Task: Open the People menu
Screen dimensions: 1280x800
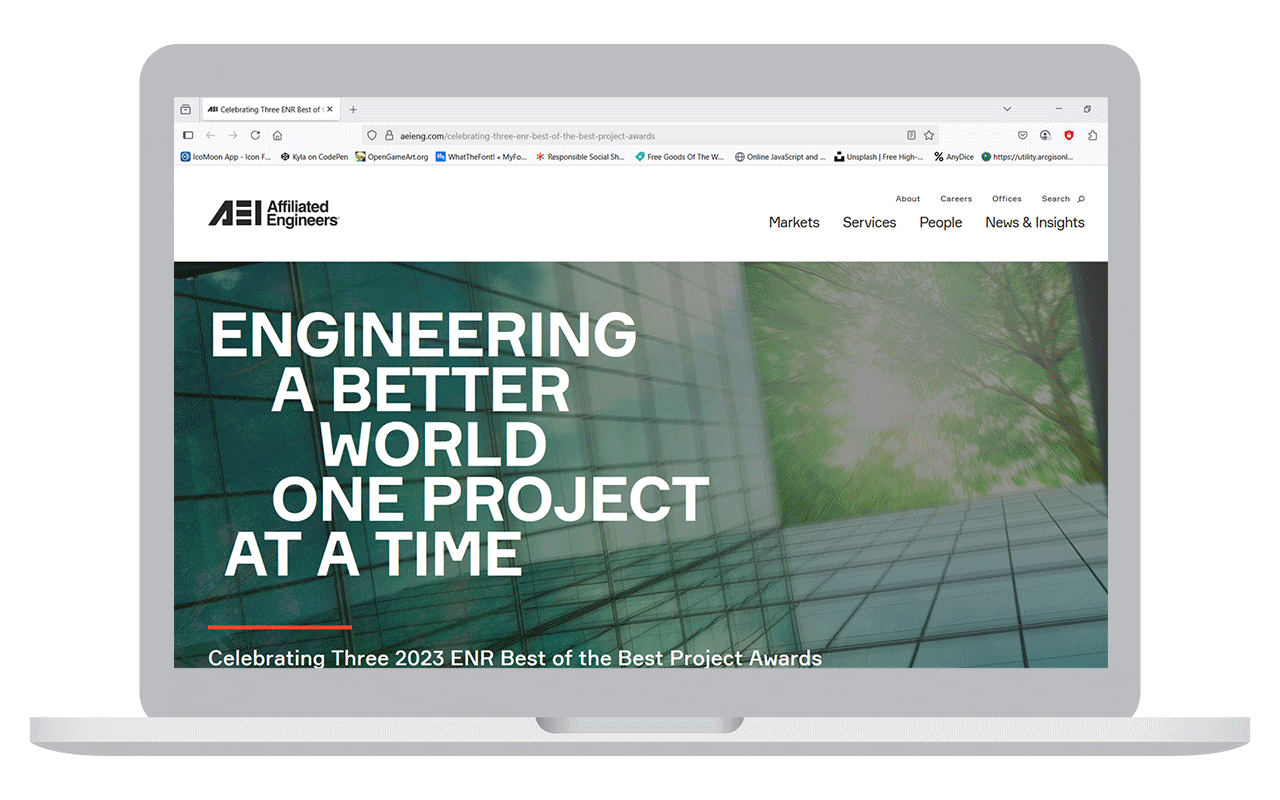Action: [941, 223]
